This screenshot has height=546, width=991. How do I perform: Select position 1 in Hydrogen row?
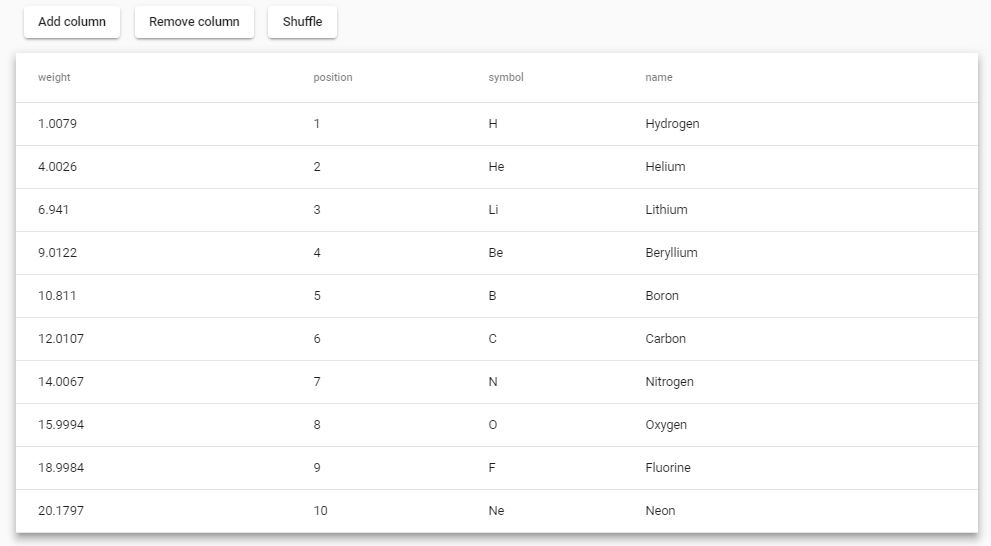tap(317, 124)
